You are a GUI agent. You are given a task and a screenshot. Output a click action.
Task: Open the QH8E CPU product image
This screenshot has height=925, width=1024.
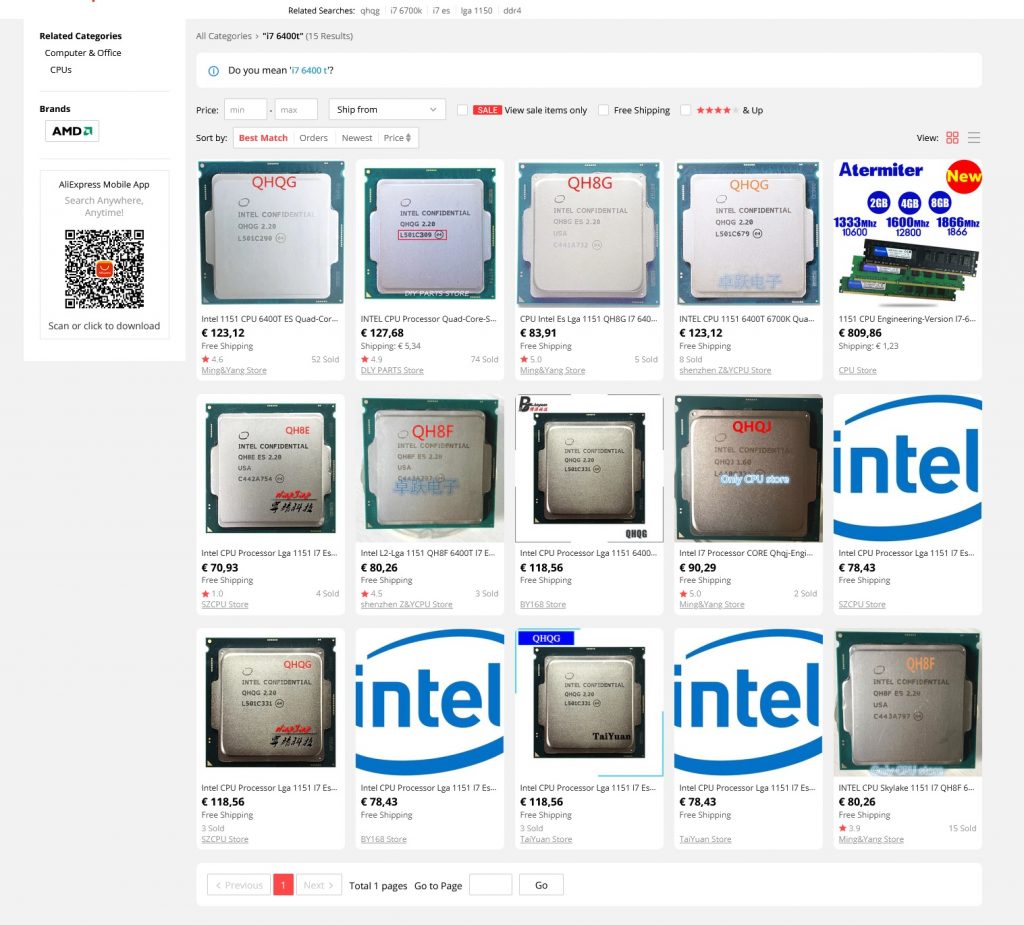point(270,468)
